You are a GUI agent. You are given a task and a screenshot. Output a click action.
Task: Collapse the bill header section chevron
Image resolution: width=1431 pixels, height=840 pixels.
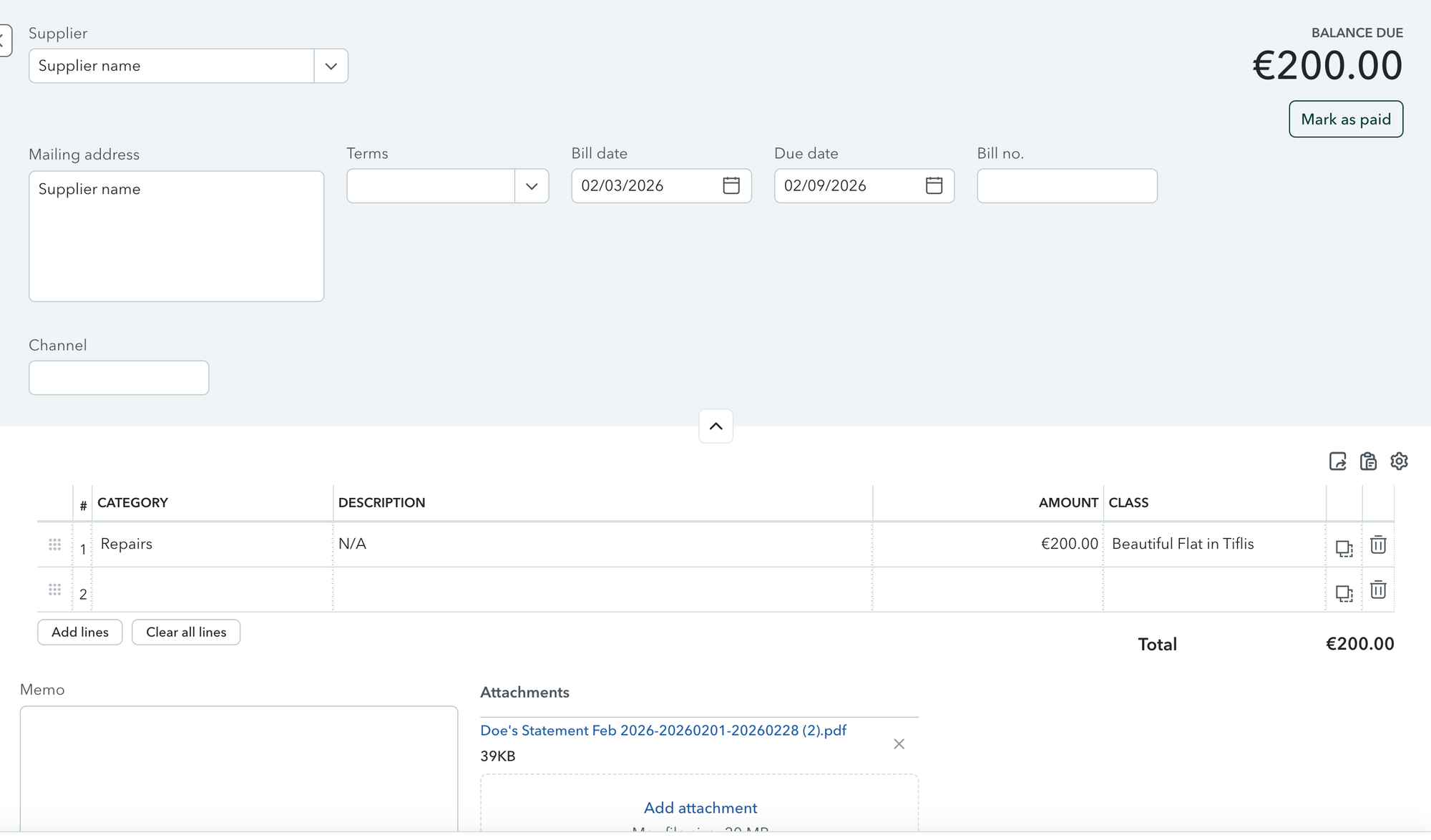coord(715,426)
